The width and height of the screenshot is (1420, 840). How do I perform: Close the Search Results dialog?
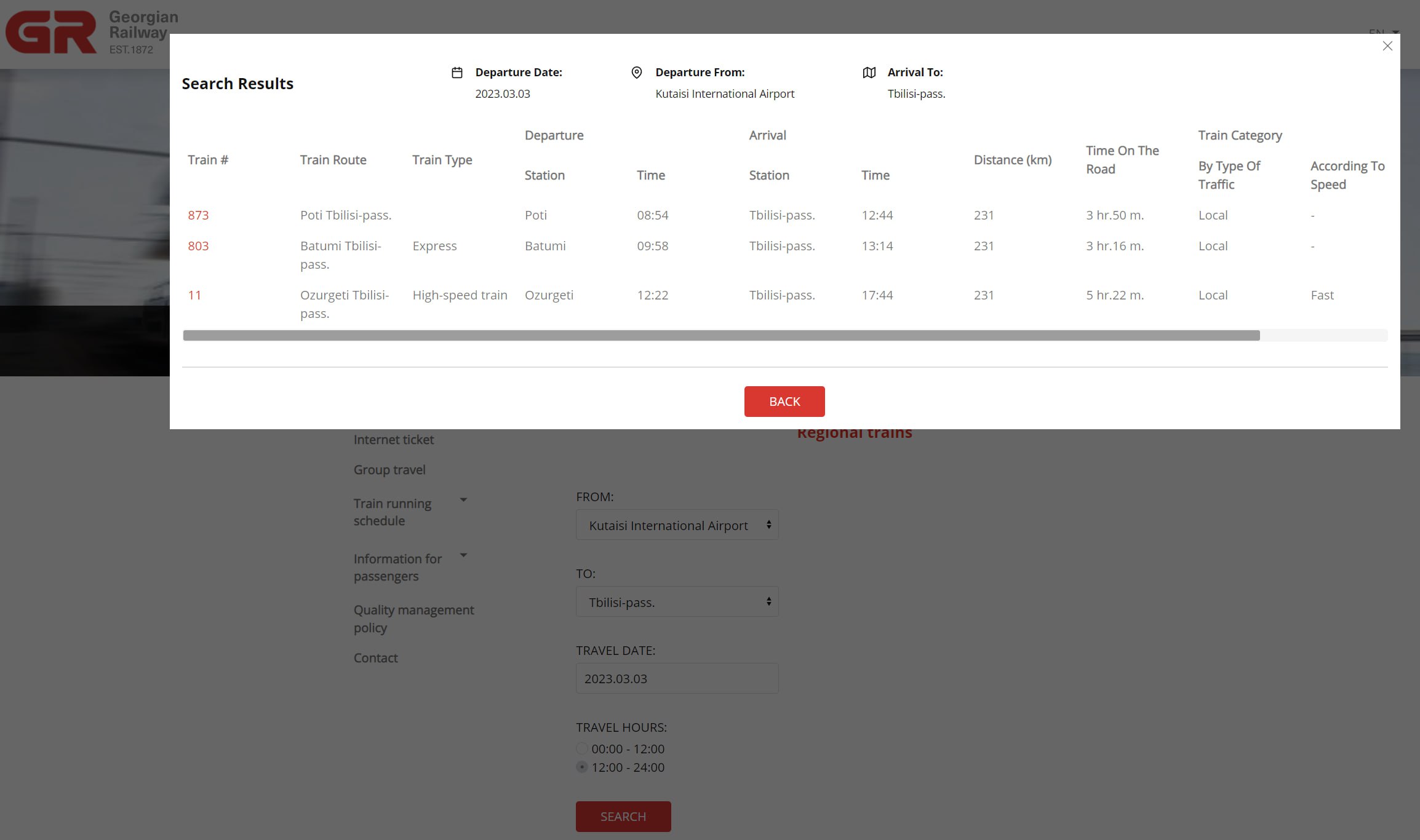click(1387, 46)
